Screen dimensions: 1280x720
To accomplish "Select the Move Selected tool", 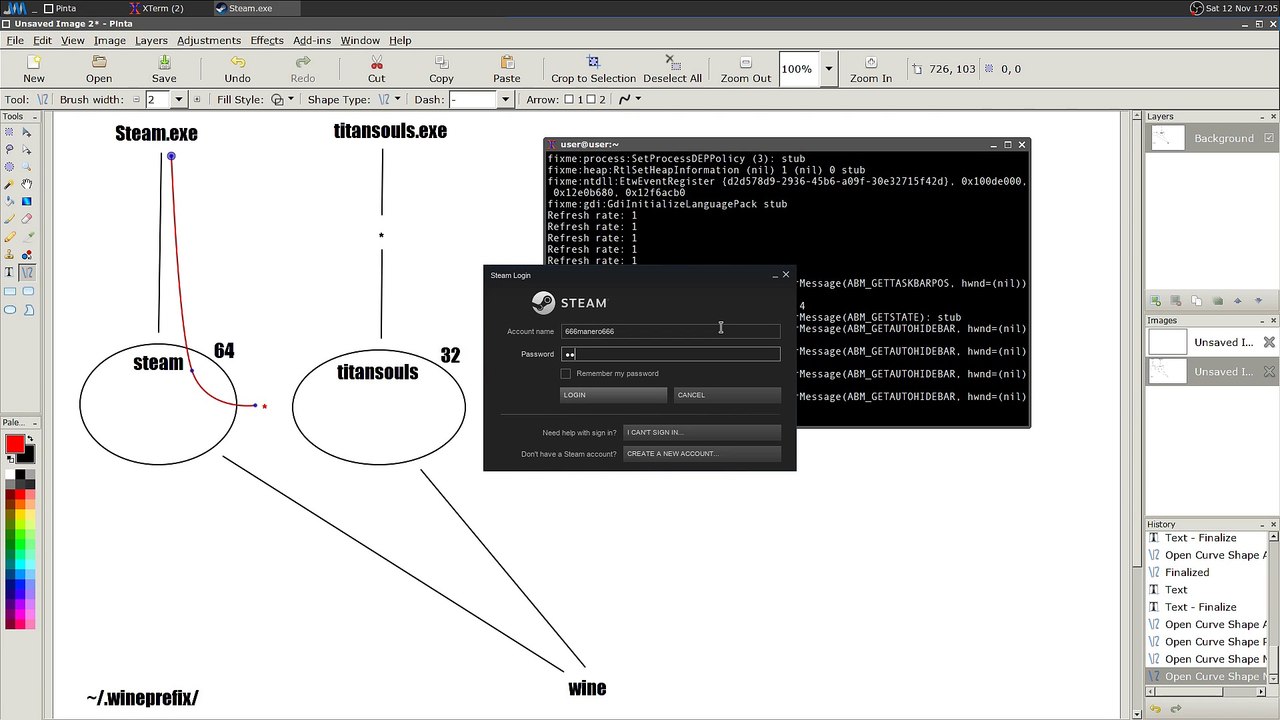I will [x=27, y=132].
